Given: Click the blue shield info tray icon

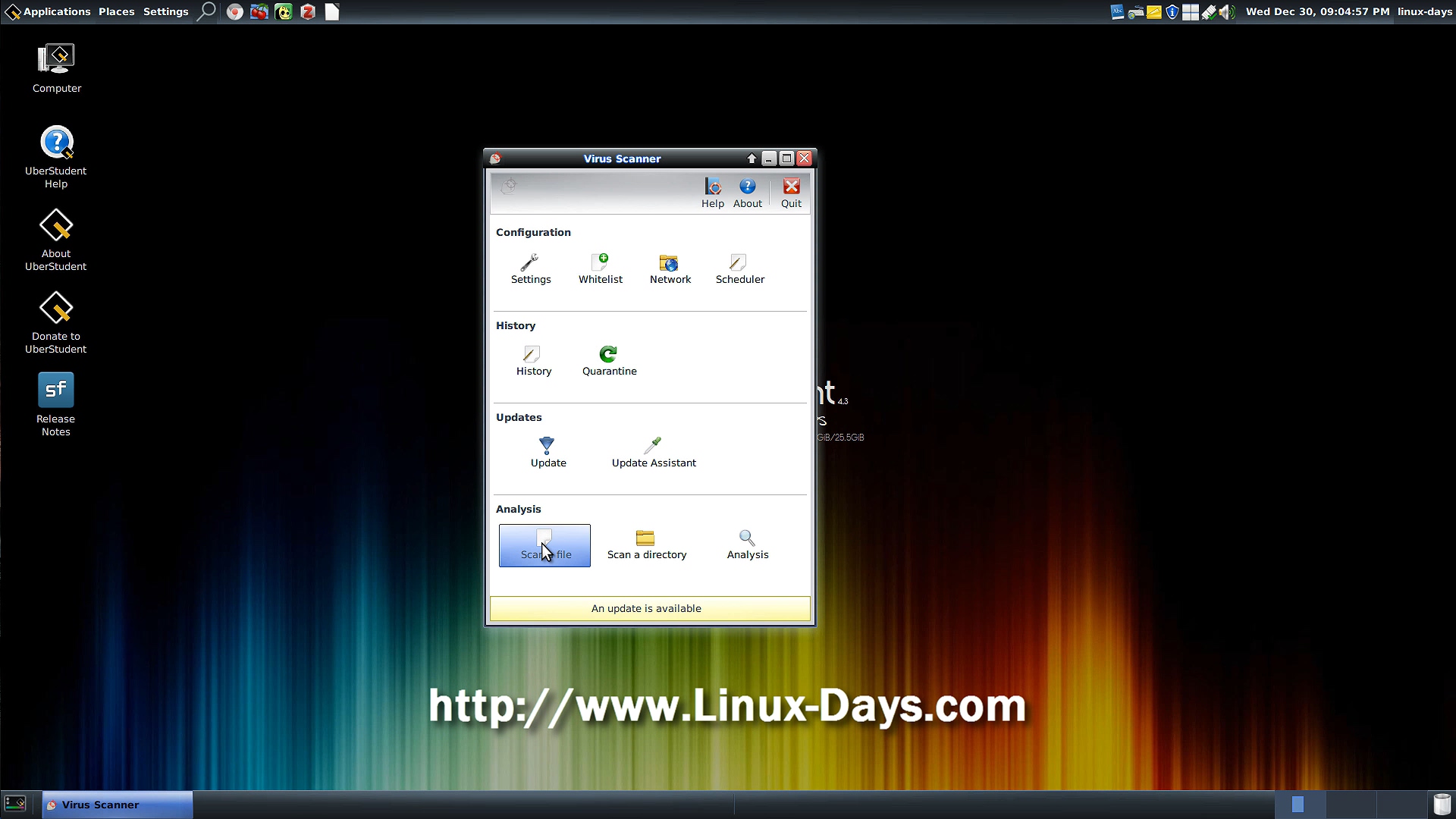Looking at the screenshot, I should tap(1172, 11).
